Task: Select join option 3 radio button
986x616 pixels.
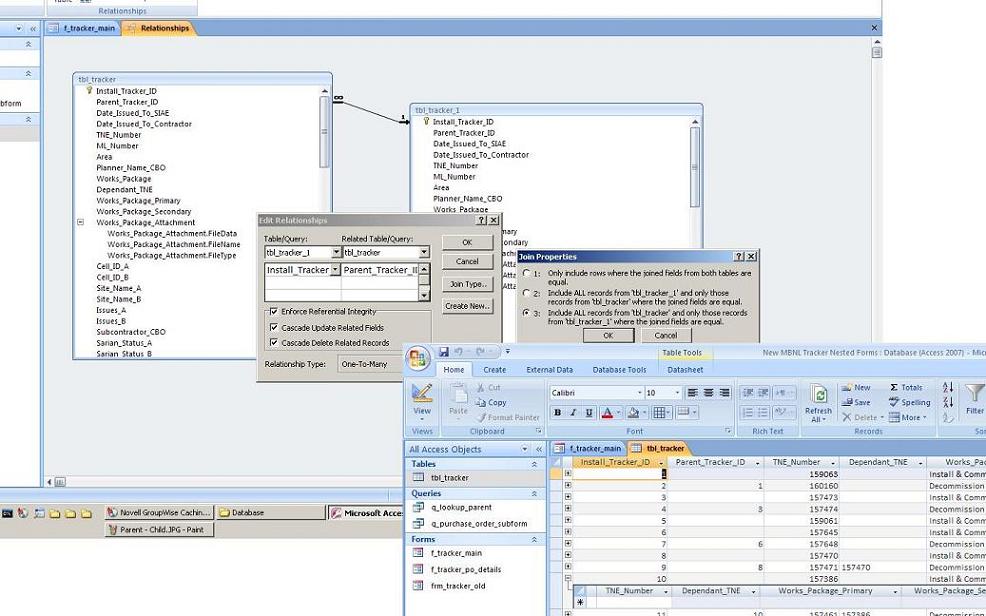Action: tap(527, 312)
